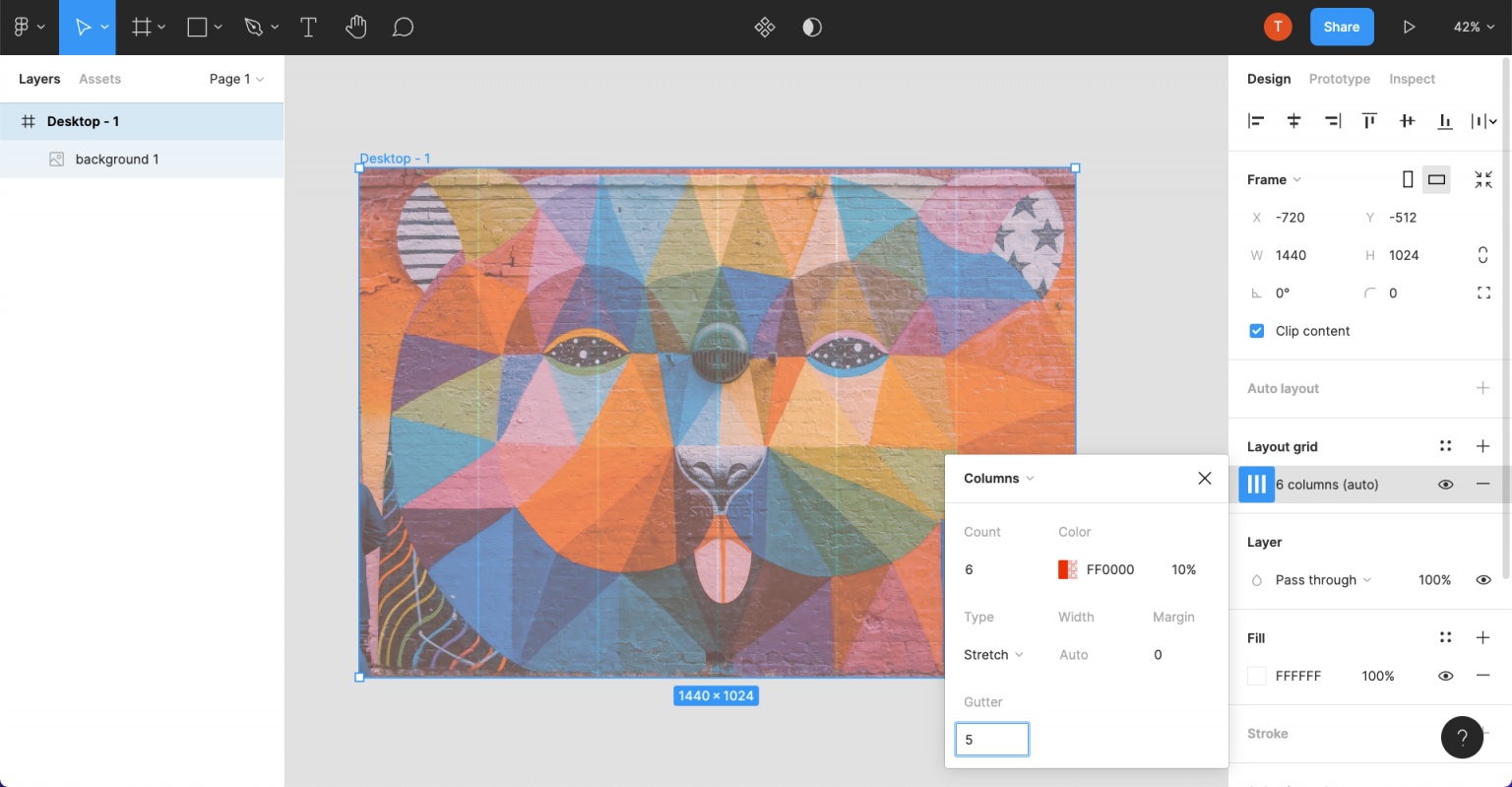Click the layout grid columns icon

coord(1256,485)
